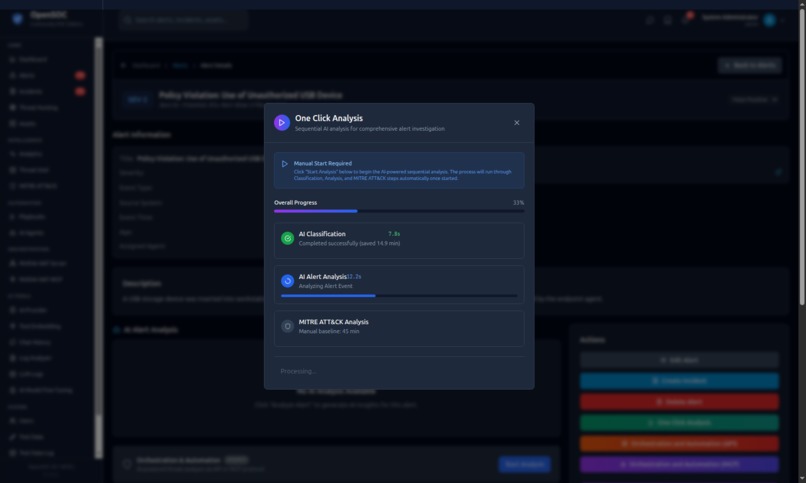Click the 'One Click Analysis' dialog title

[328, 118]
